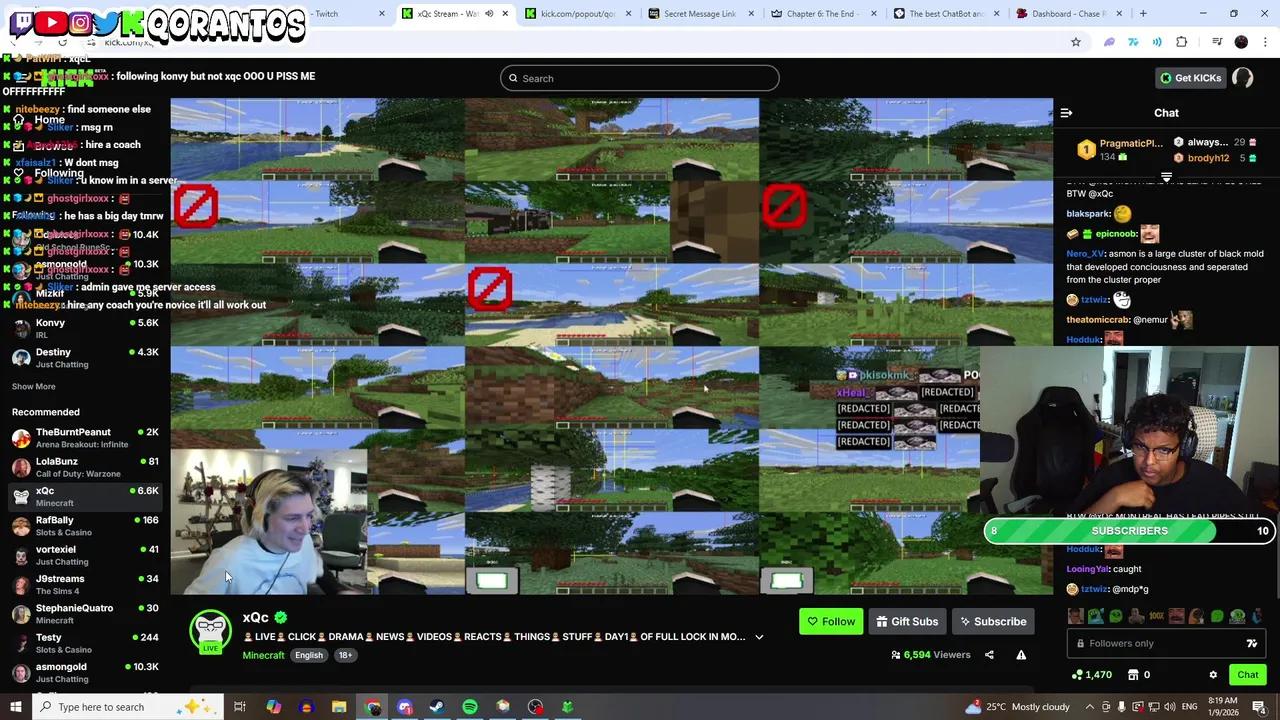Focus the Kick search field
1280x720 pixels.
click(640, 78)
